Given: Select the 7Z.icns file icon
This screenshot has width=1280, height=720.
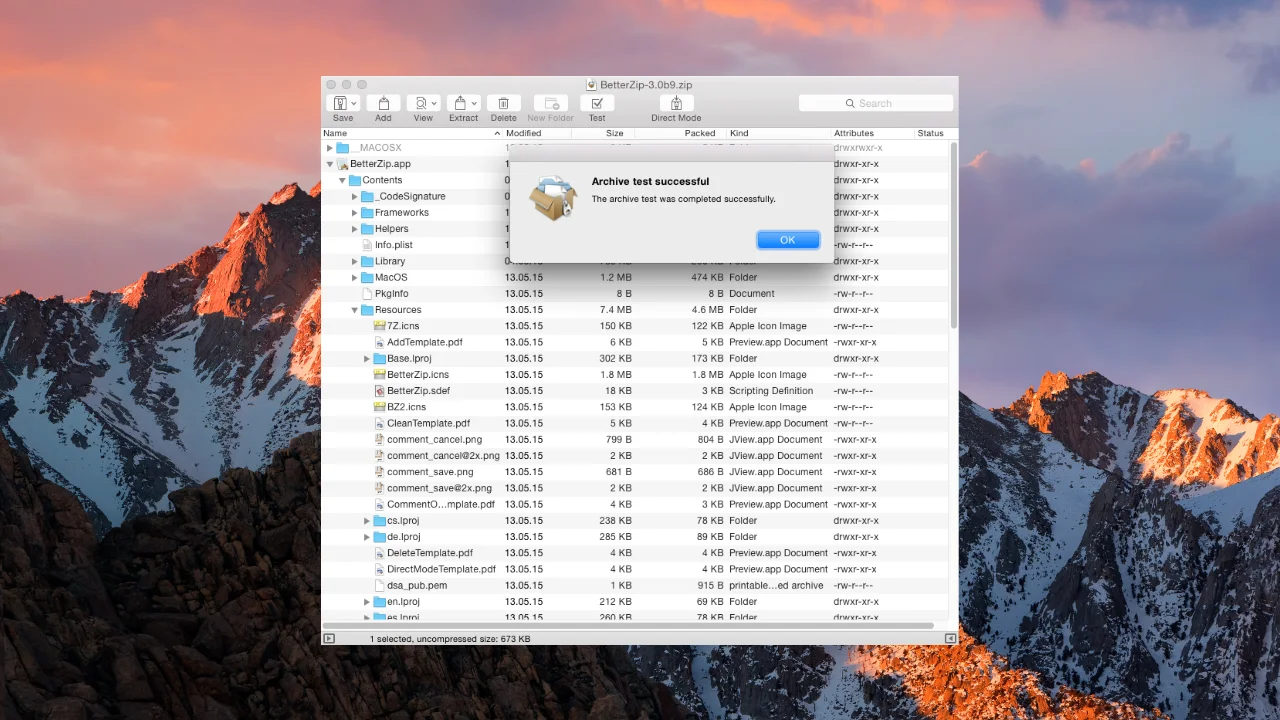Looking at the screenshot, I should tap(379, 326).
